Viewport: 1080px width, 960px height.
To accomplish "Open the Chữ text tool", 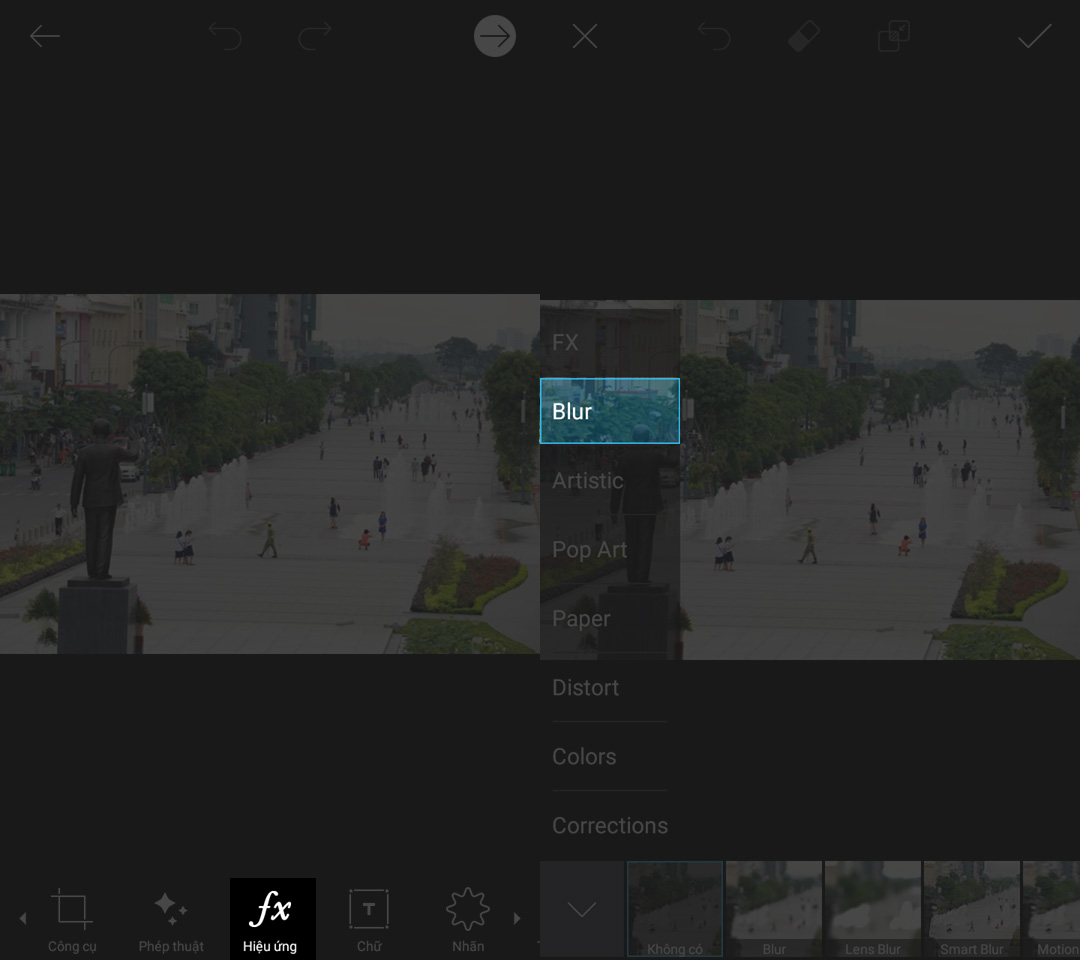I will (369, 918).
